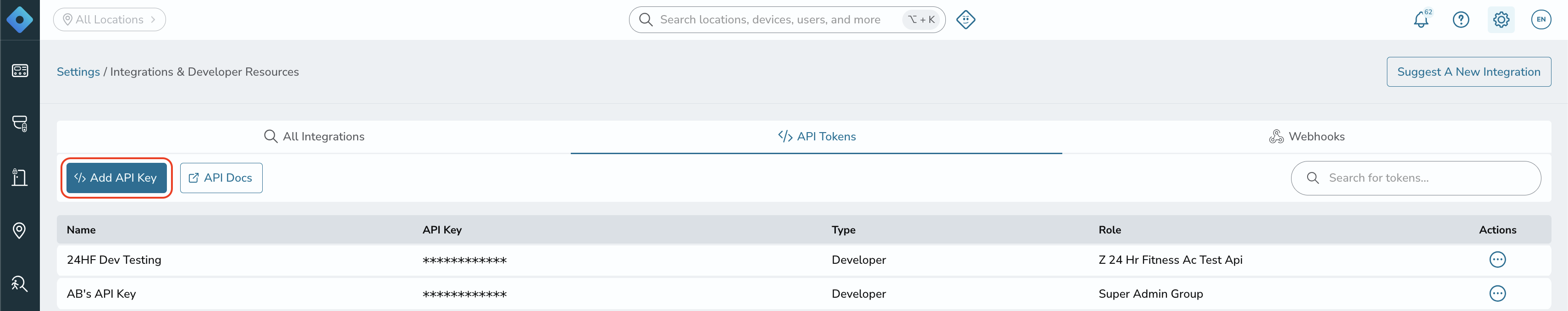
Task: Open actions menu for AB's API Key
Action: (x=1497, y=294)
